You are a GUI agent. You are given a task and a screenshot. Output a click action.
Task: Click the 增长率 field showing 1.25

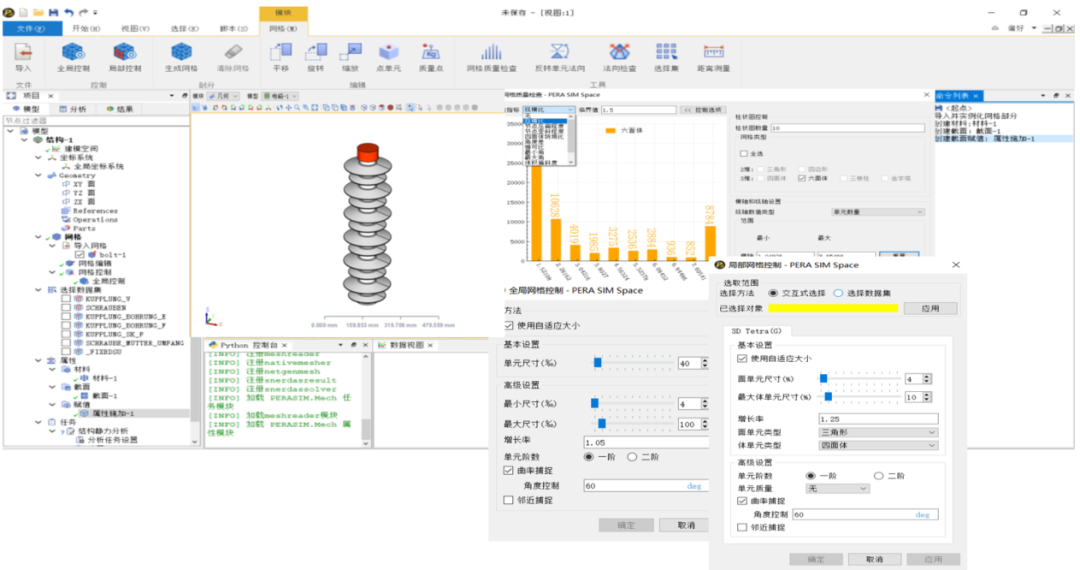[878, 418]
